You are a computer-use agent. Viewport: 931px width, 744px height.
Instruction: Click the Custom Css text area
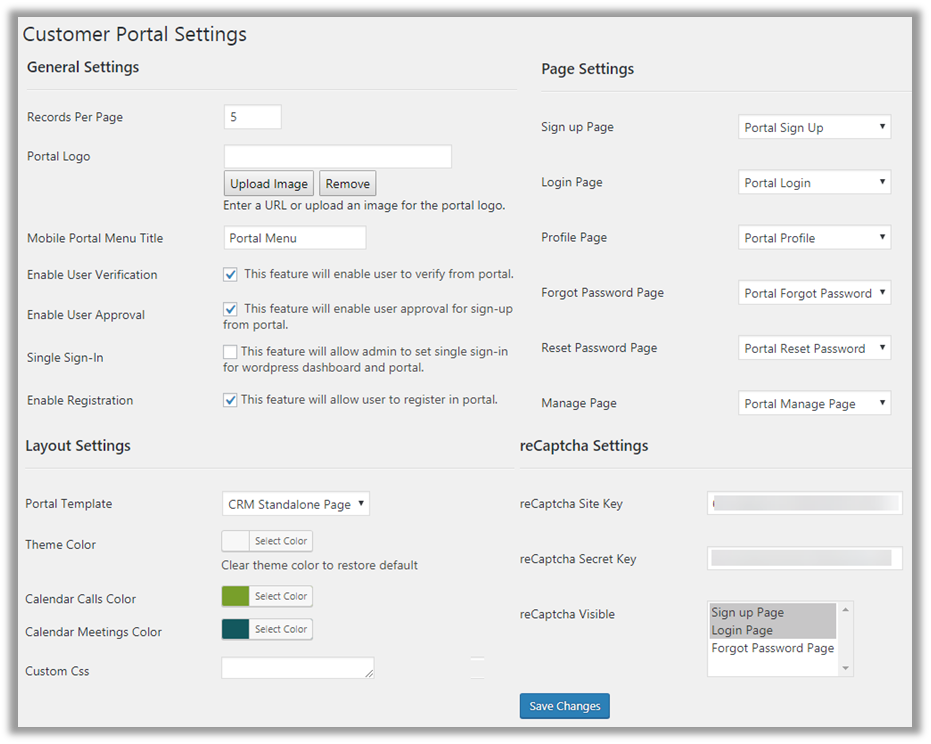tap(297, 668)
